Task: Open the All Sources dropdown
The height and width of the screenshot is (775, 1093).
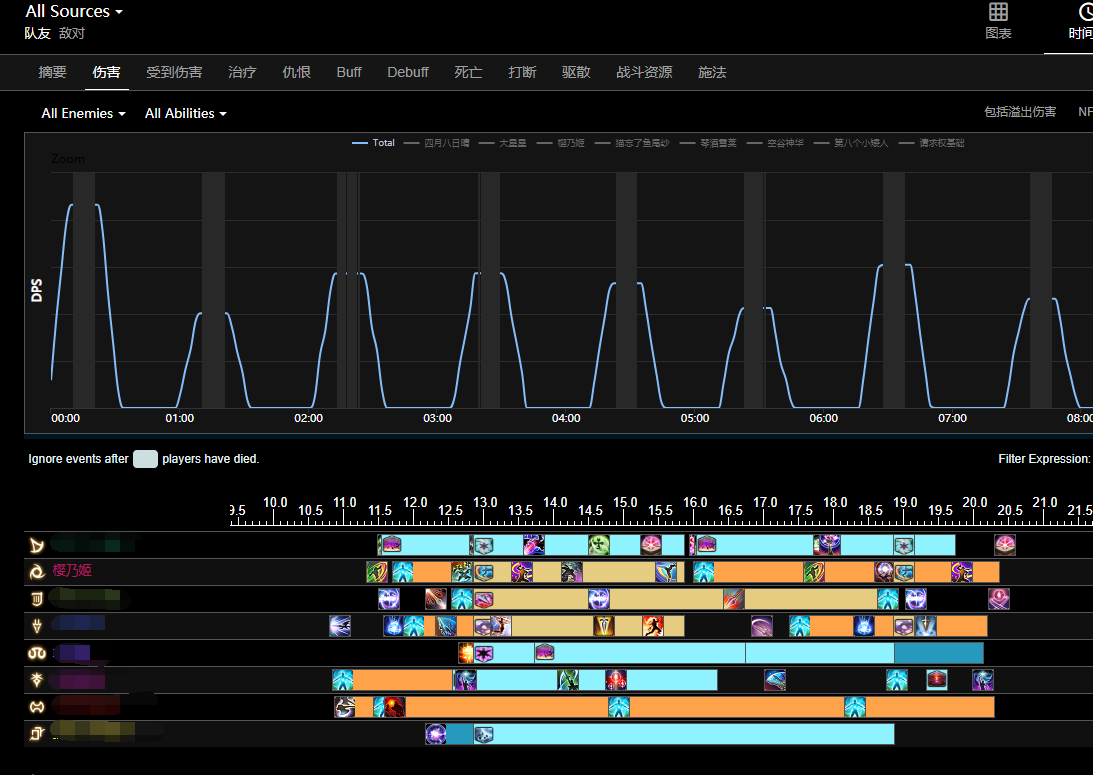Action: pos(74,12)
